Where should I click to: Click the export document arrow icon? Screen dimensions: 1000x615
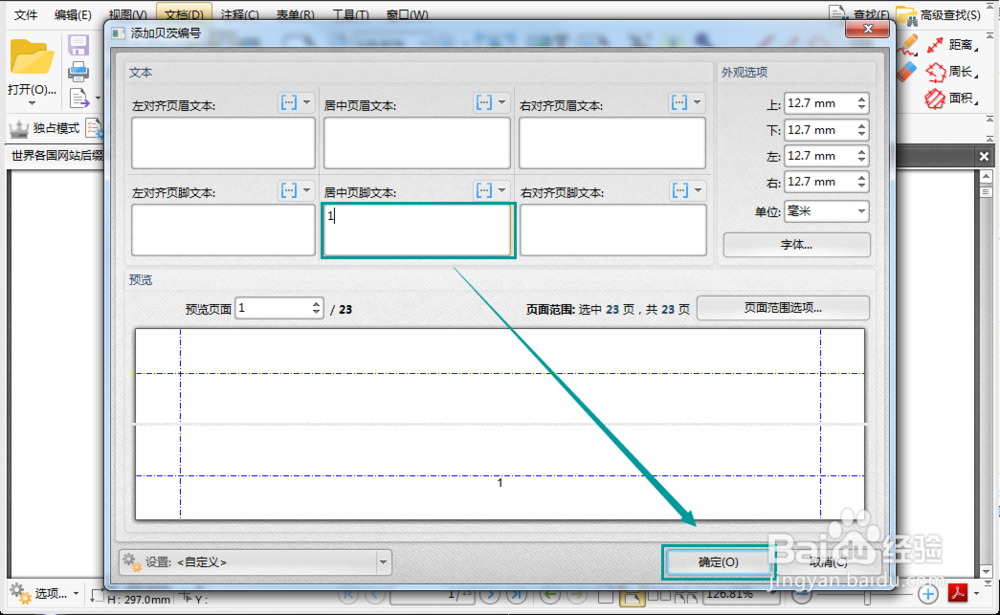coord(79,98)
